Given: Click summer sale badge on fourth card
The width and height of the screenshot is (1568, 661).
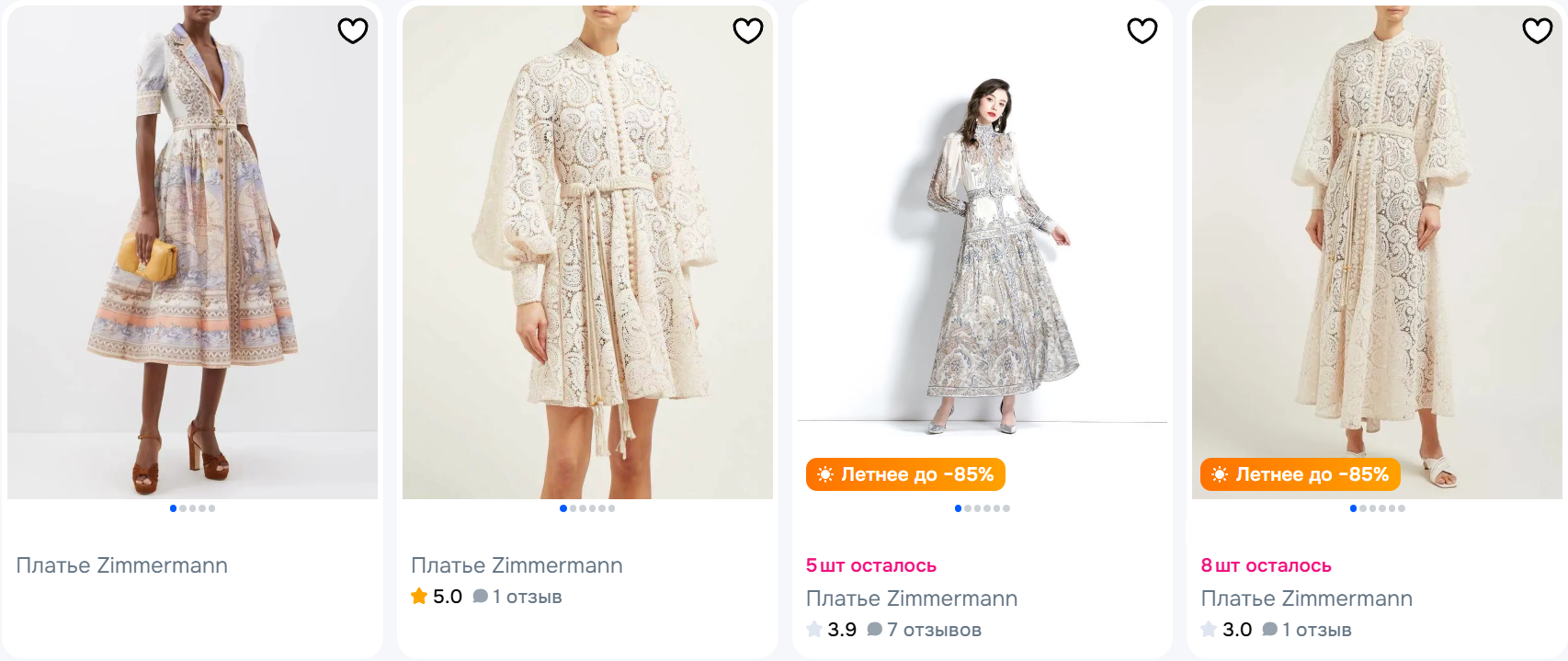Looking at the screenshot, I should (x=1300, y=474).
